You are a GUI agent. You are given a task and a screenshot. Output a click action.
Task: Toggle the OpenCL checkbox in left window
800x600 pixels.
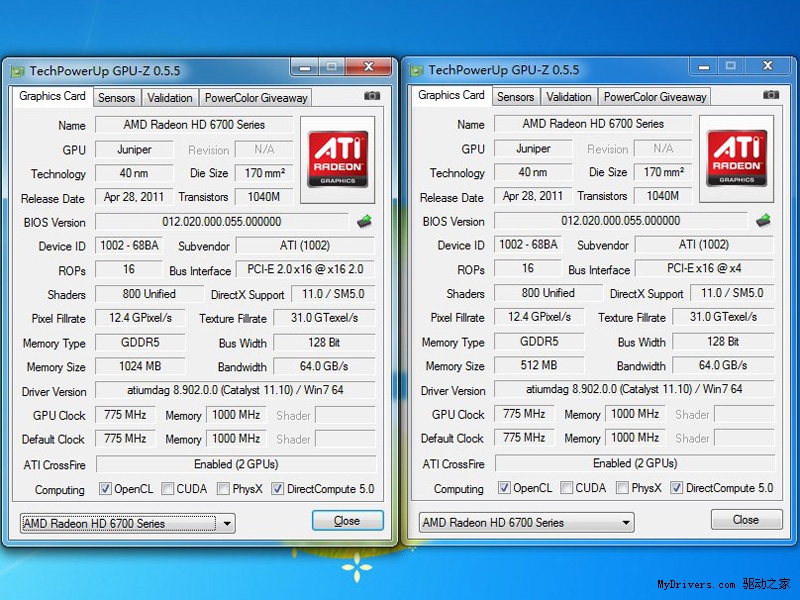click(105, 489)
